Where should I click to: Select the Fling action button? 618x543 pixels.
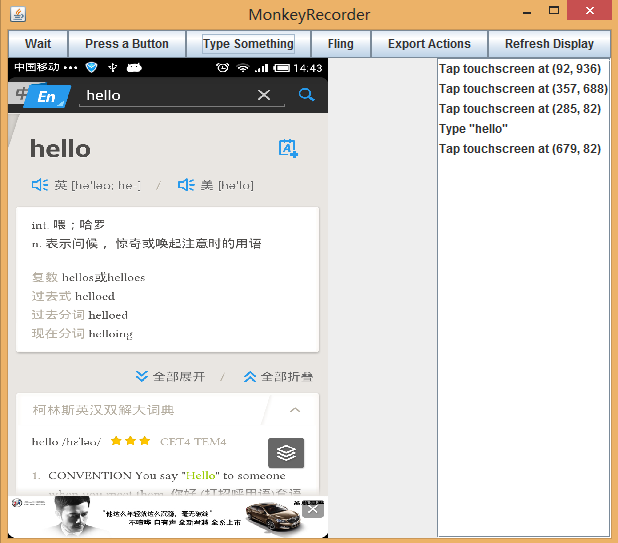(x=341, y=44)
